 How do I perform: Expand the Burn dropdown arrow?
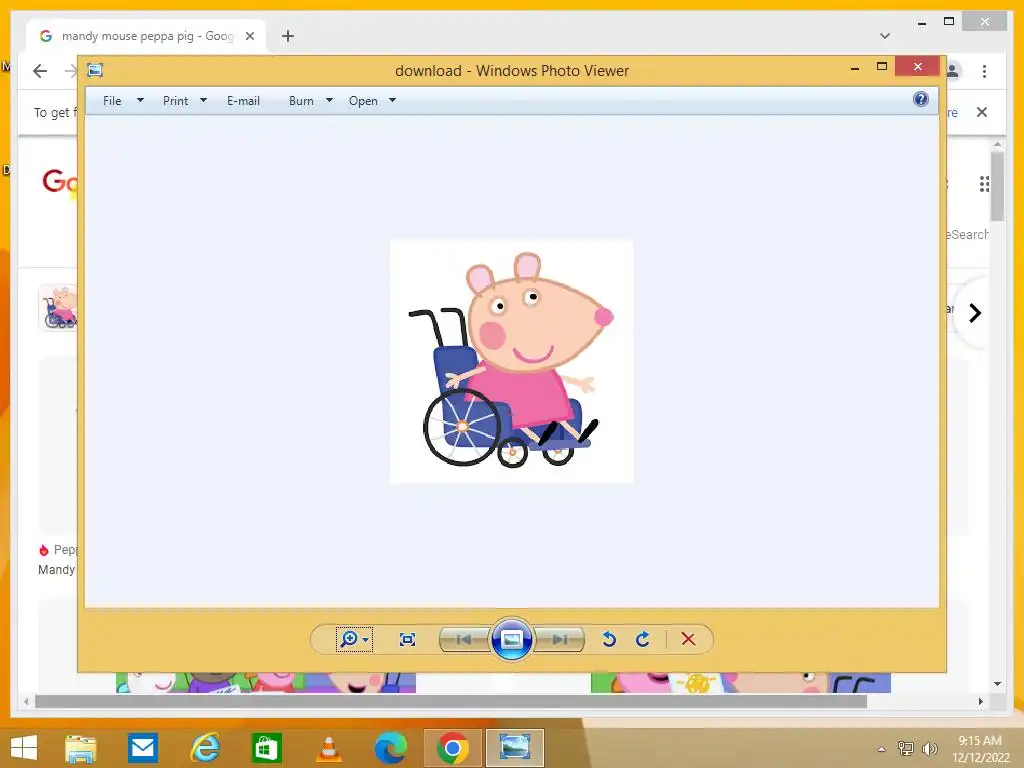point(329,101)
